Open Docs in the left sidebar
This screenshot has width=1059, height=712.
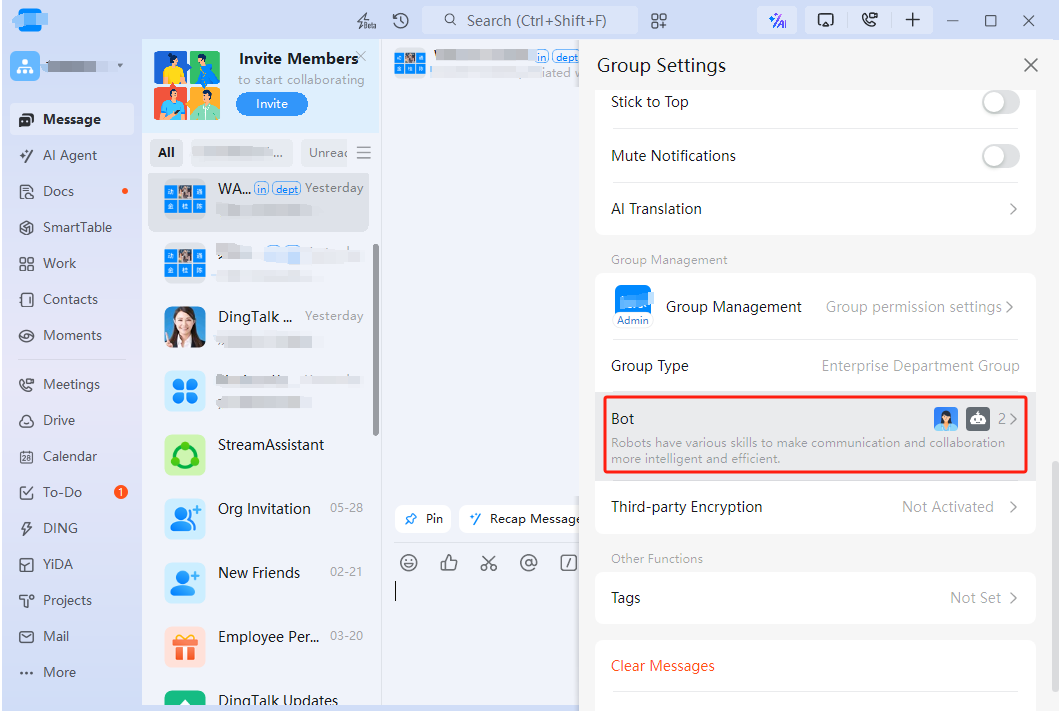58,191
